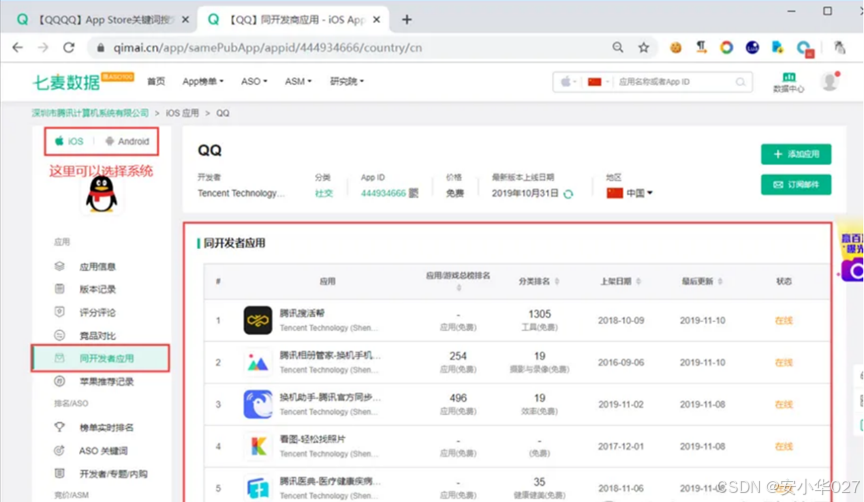This screenshot has width=864, height=502.
Task: Go back using the browser back arrow
Action: point(18,48)
